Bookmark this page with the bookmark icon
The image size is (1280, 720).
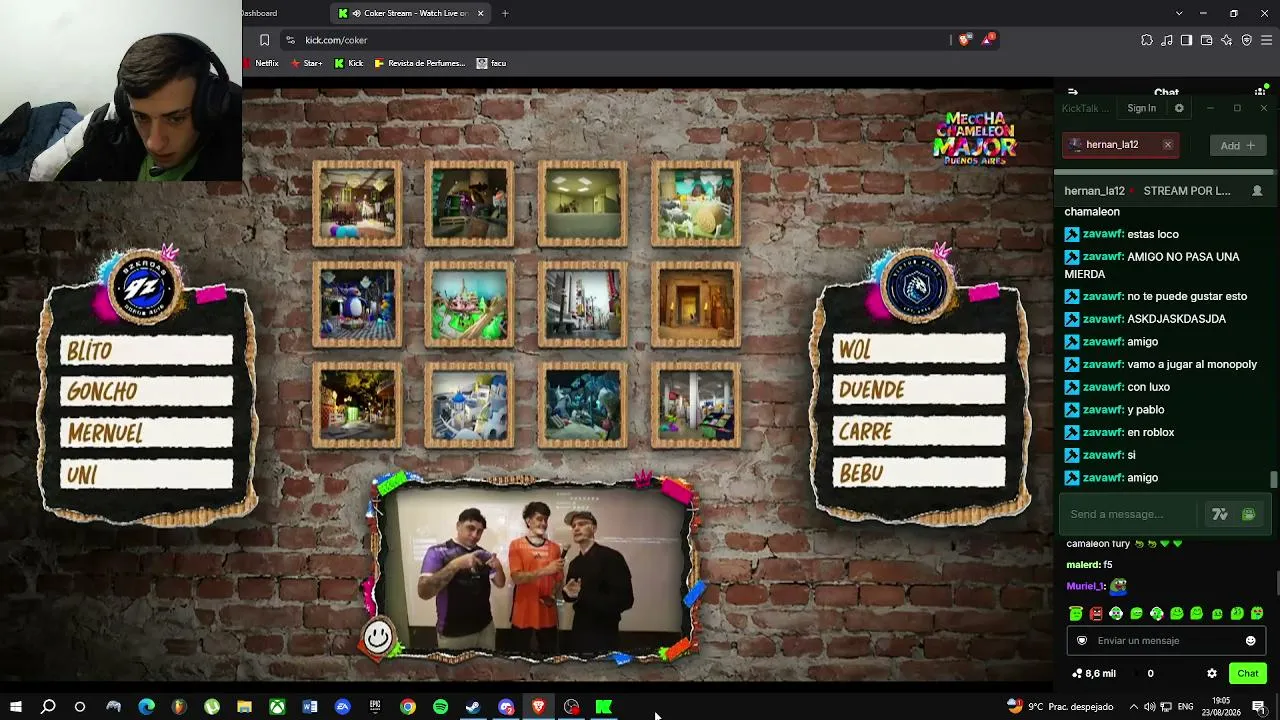pos(264,40)
